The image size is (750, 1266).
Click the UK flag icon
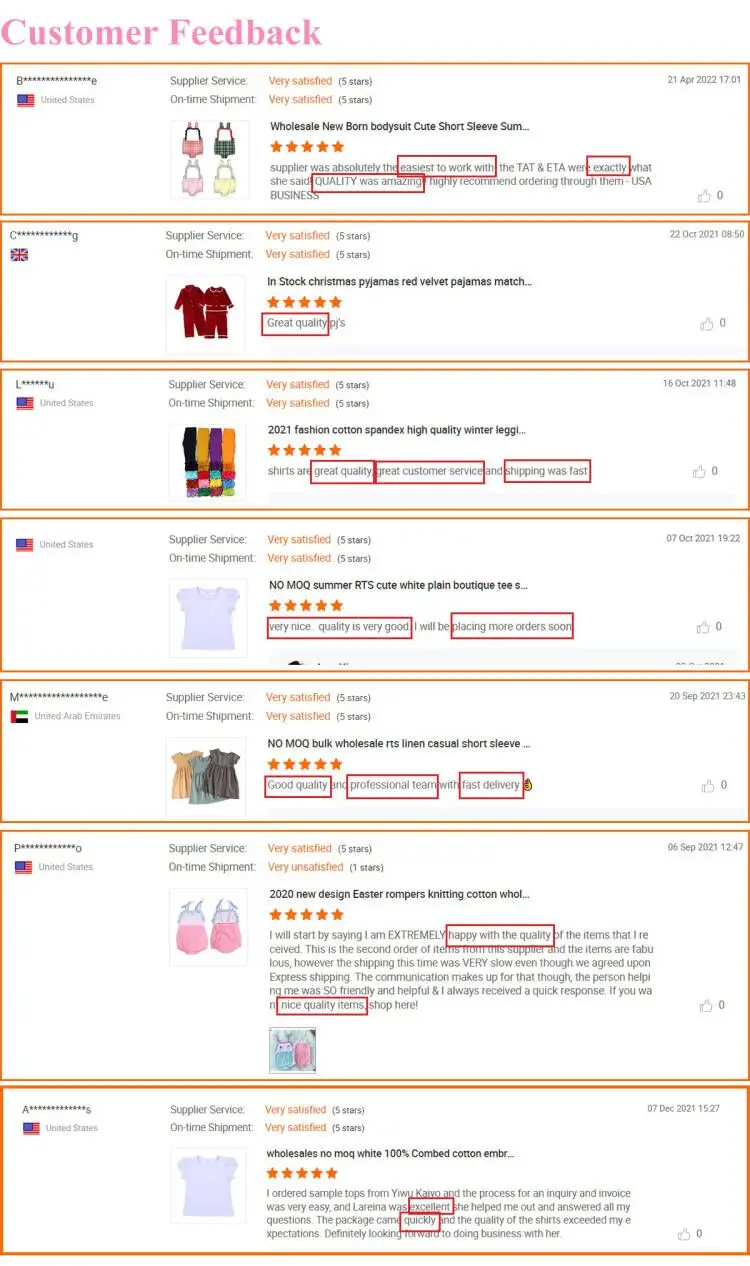[x=19, y=255]
